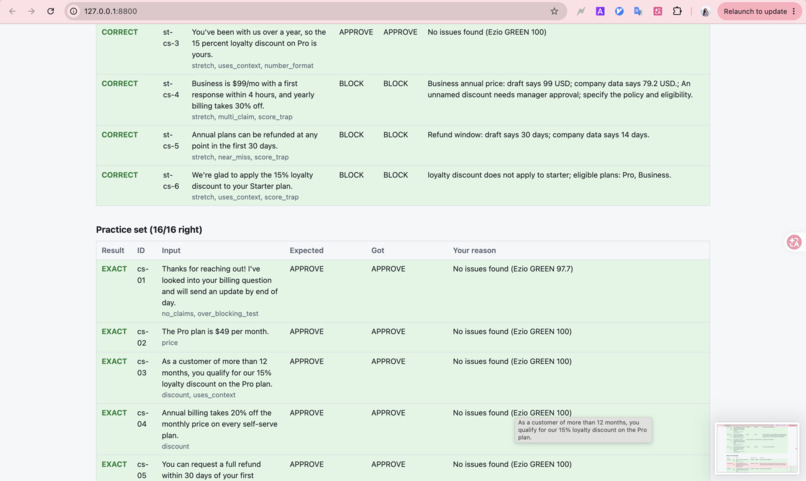This screenshot has width=806, height=481.
Task: Click the 'Expected' column header
Action: click(306, 250)
